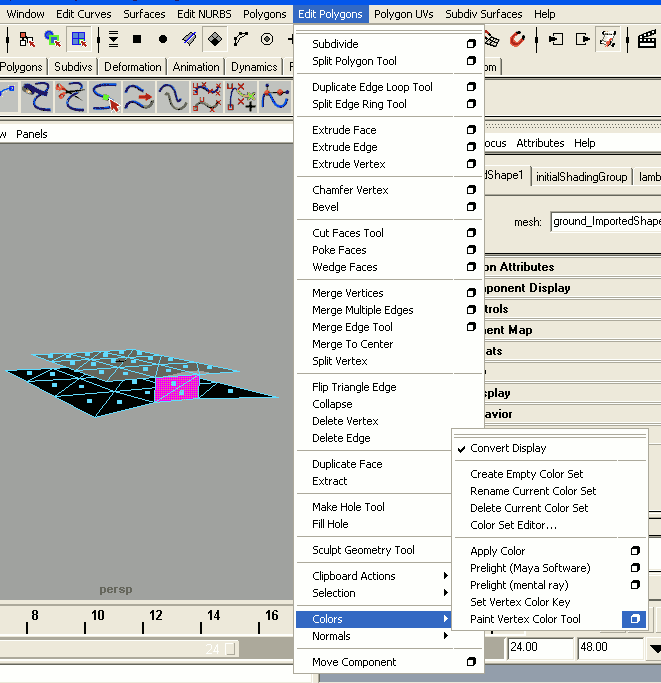Select the scissors cut curve shelf icon
661x683 pixels.
pos(69,97)
